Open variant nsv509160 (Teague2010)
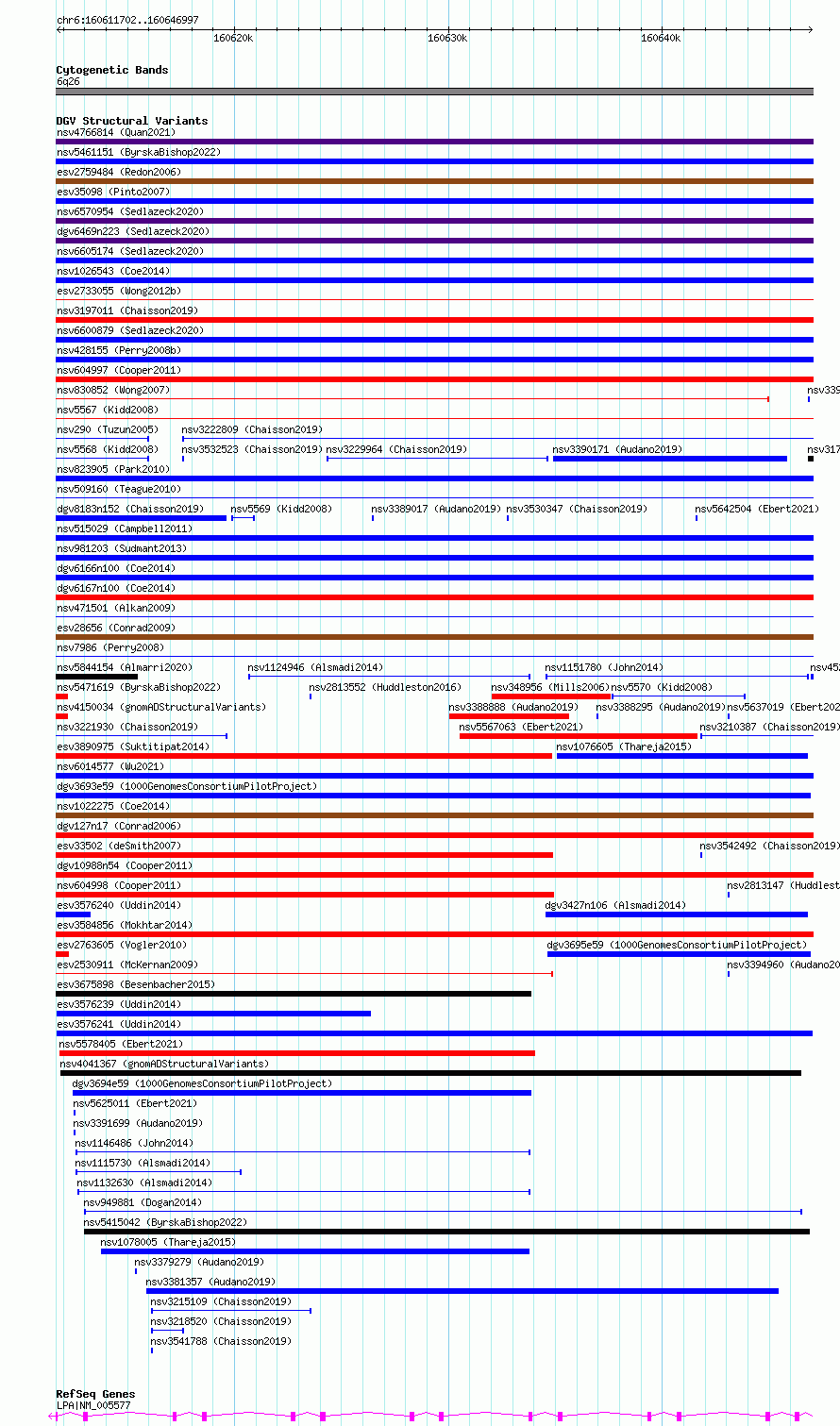 pyautogui.click(x=118, y=489)
